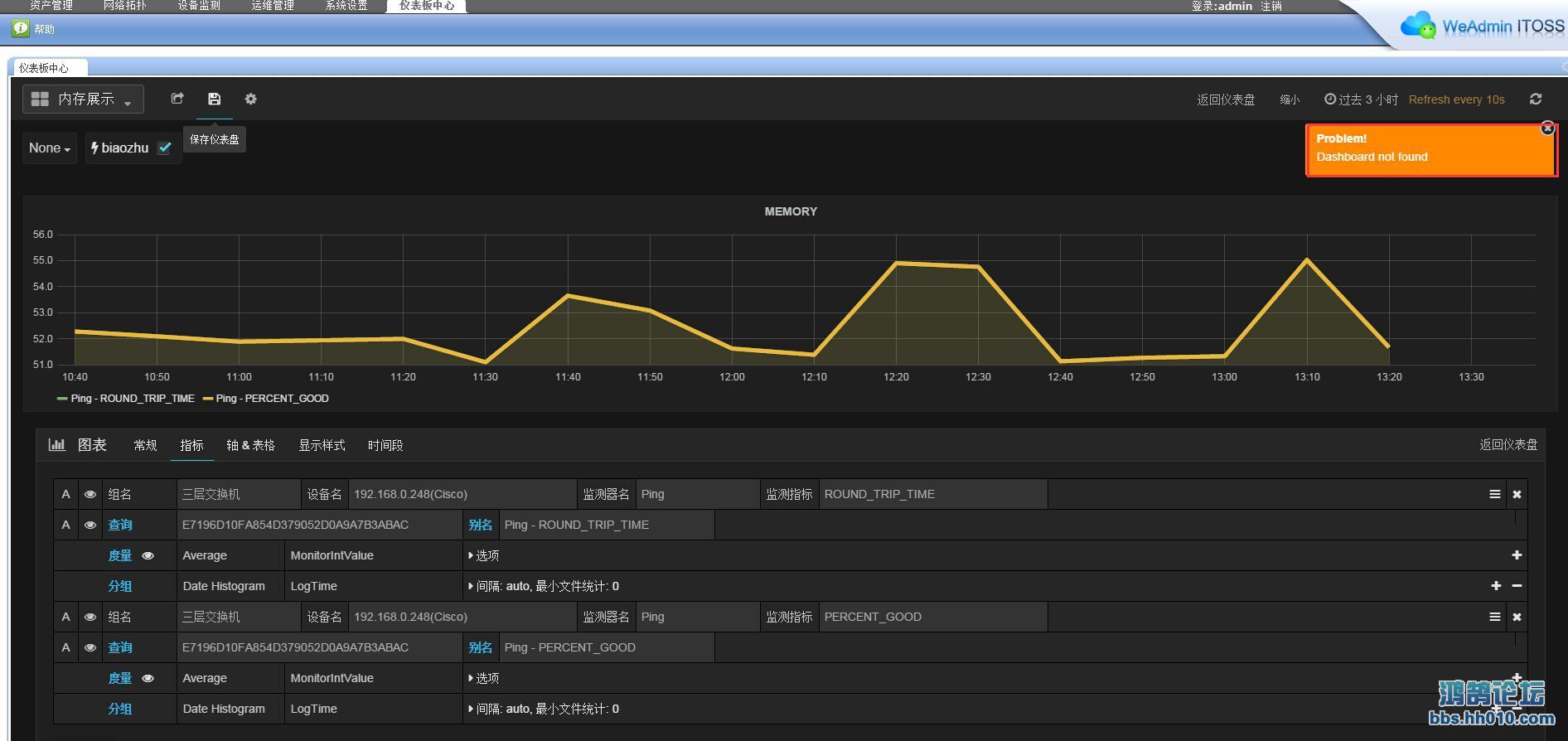Click 缩小 zoom out link

click(x=1290, y=99)
